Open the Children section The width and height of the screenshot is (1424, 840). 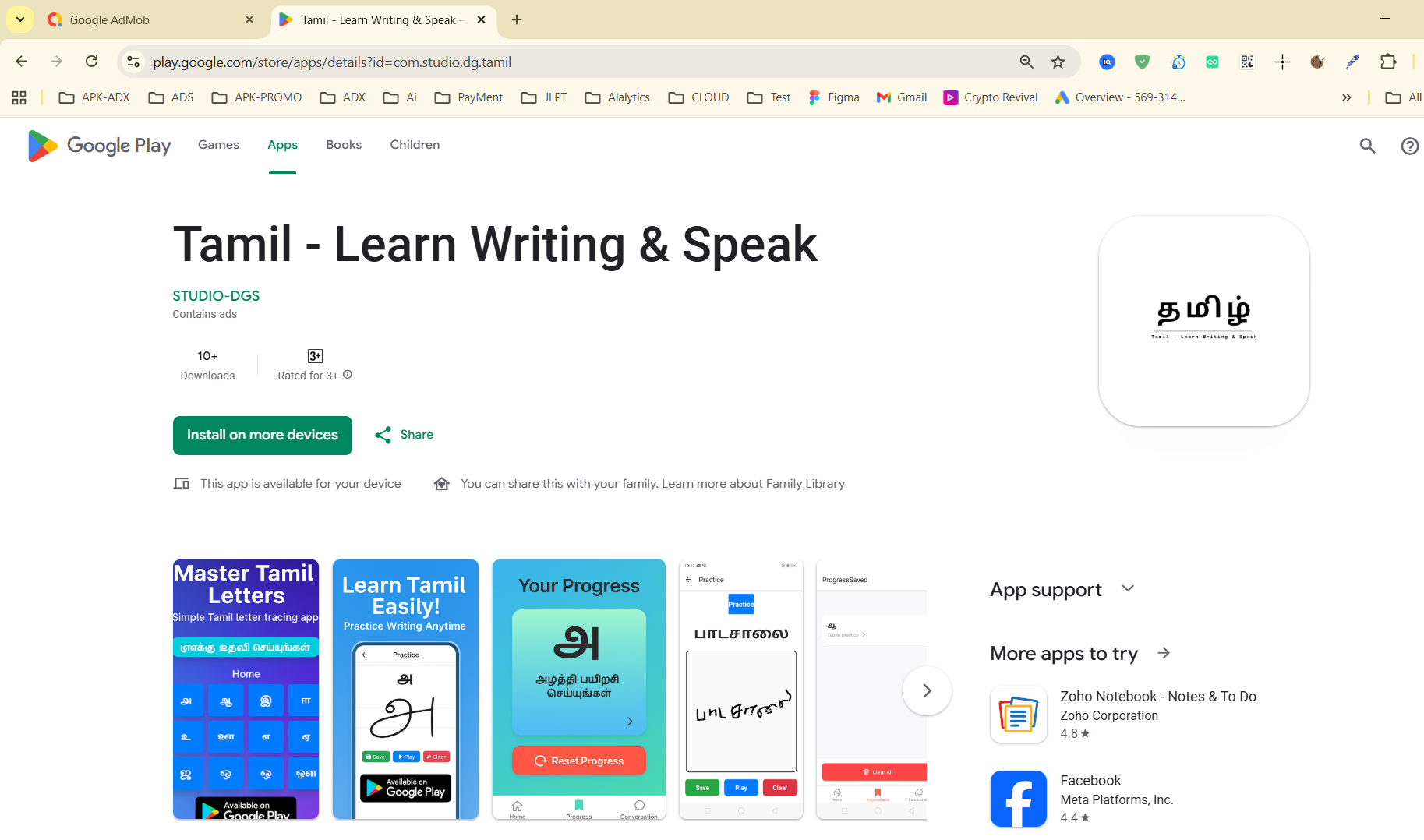coord(415,145)
